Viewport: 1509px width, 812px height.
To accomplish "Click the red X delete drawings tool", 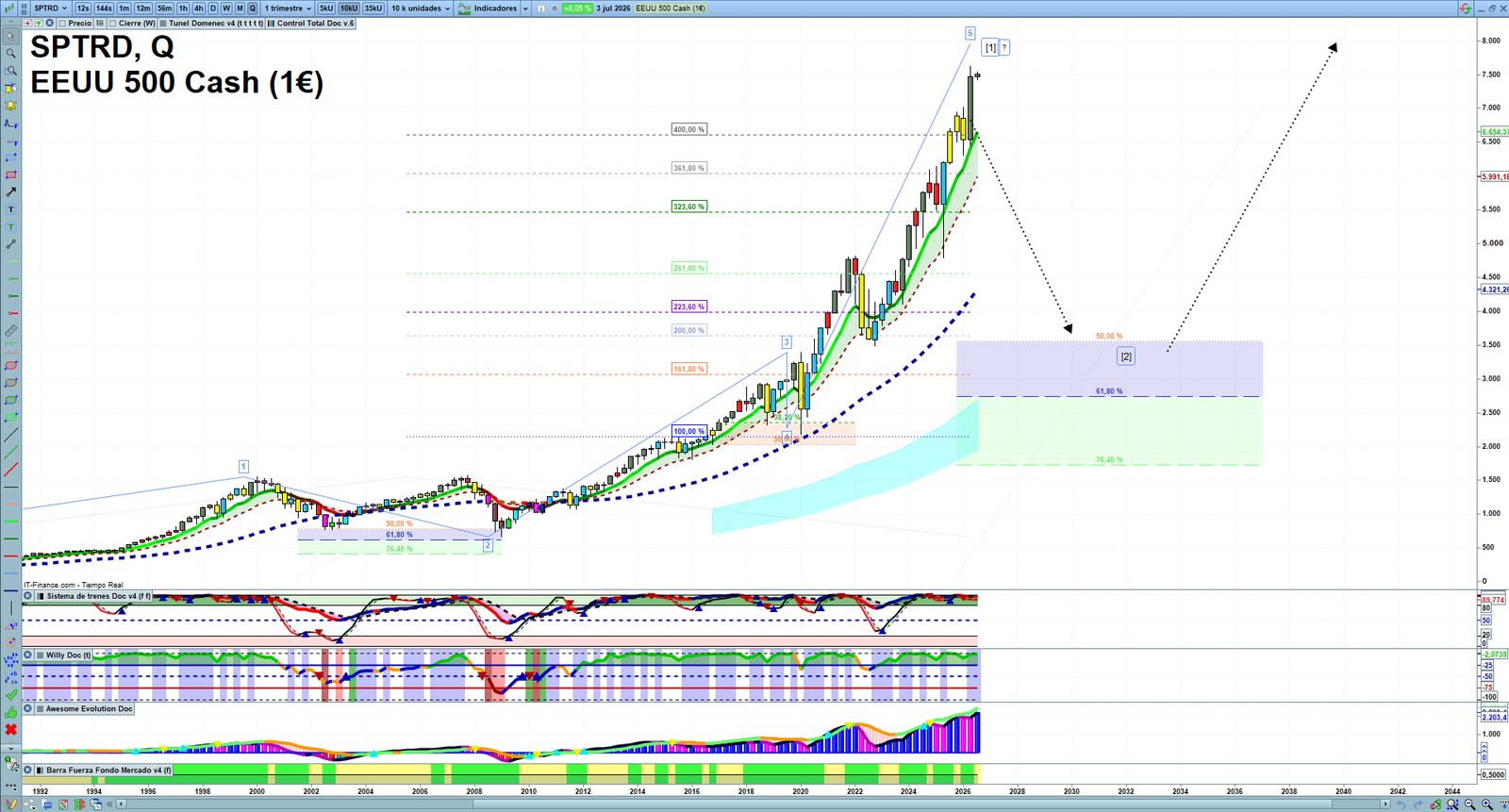I will (x=11, y=730).
